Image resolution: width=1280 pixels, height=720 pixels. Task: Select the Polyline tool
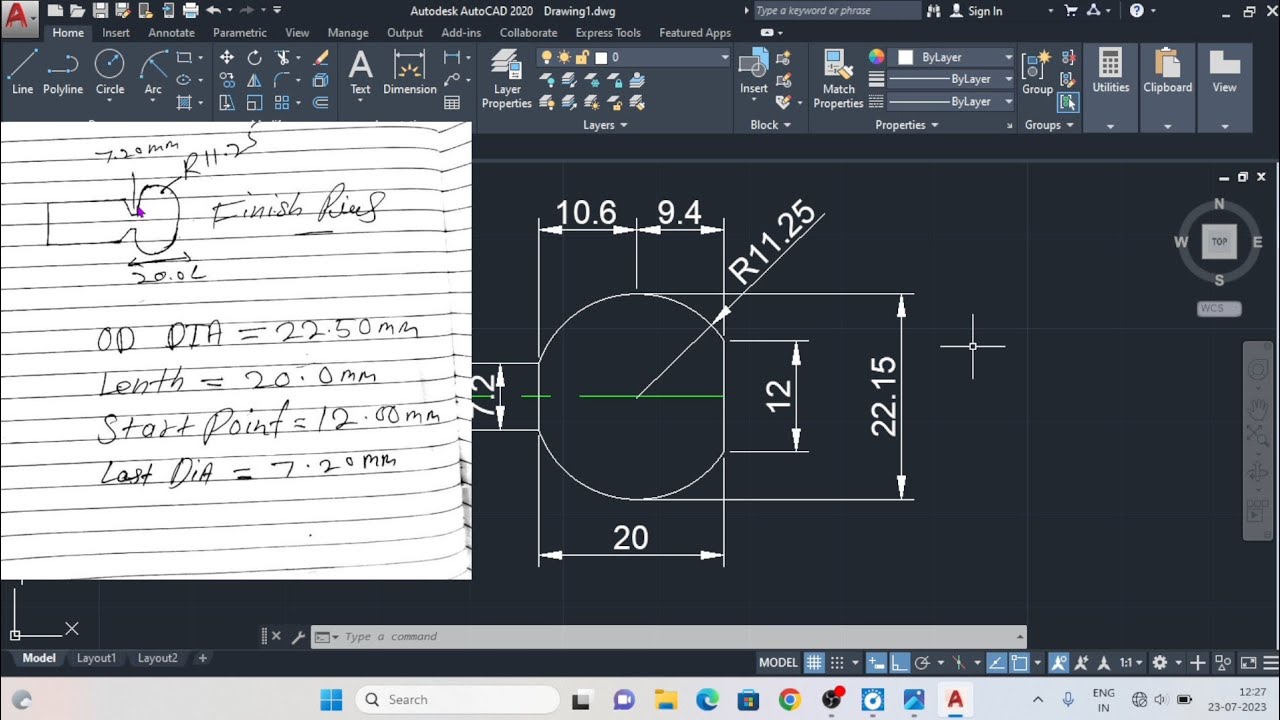click(x=63, y=72)
